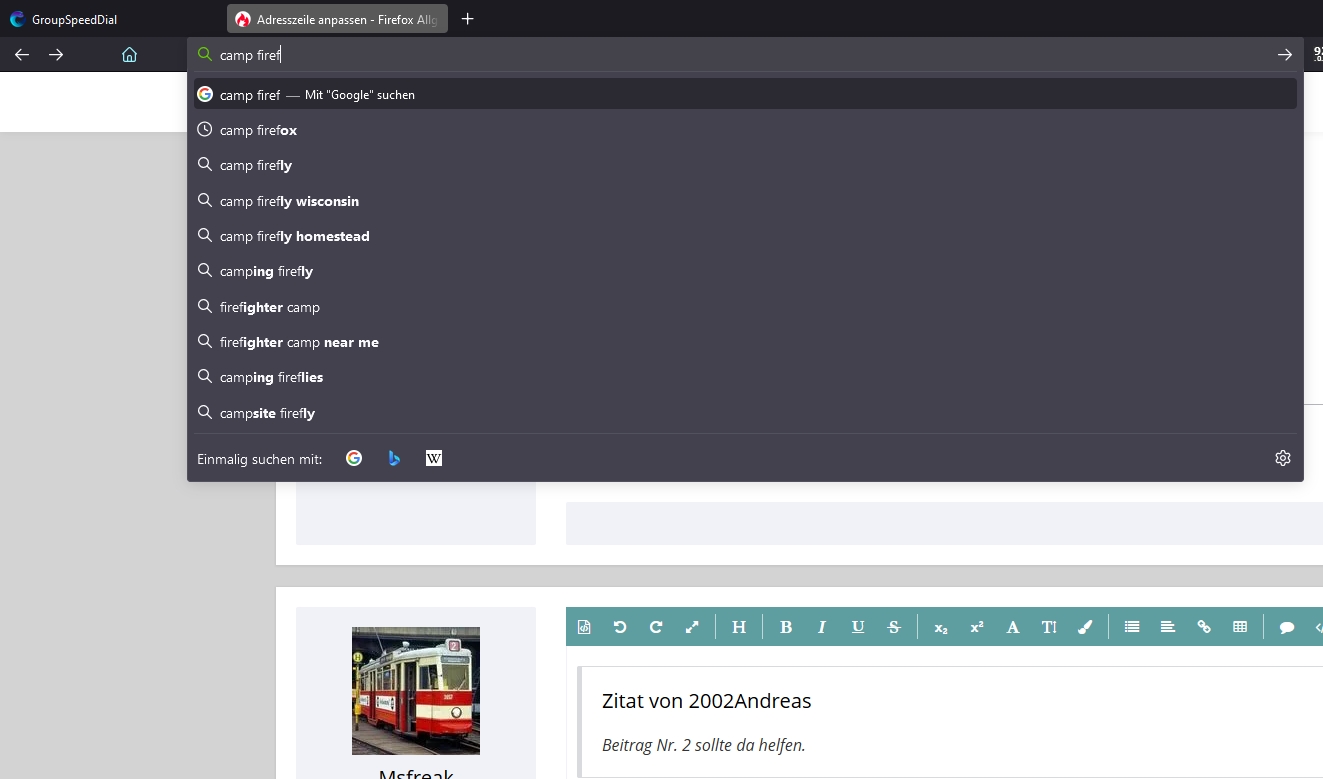Toggle underline formatting
Viewport: 1323px width, 779px height.
pos(858,627)
